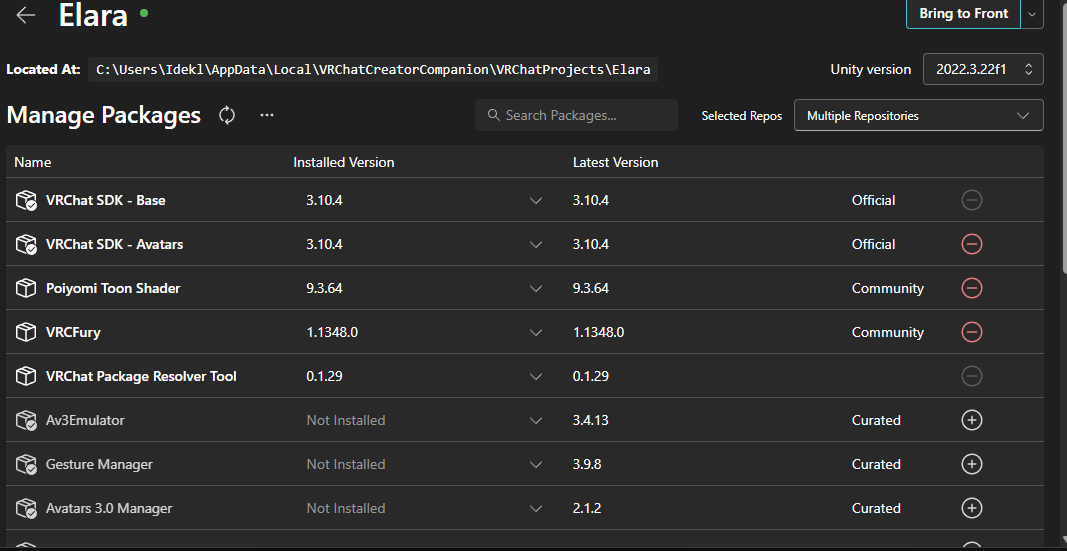Open VRCFury version dropdown
The image size is (1067, 551).
pos(536,333)
